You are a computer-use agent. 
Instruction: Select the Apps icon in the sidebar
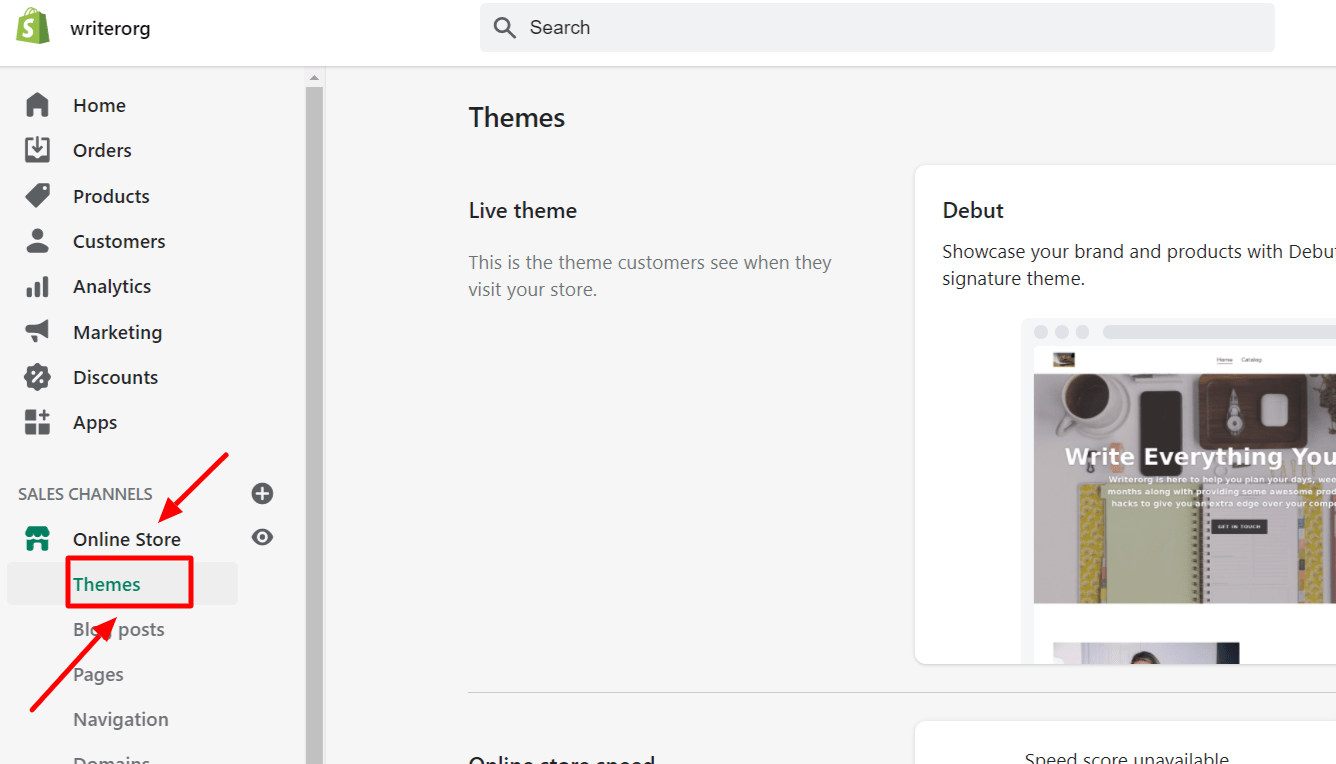(37, 421)
